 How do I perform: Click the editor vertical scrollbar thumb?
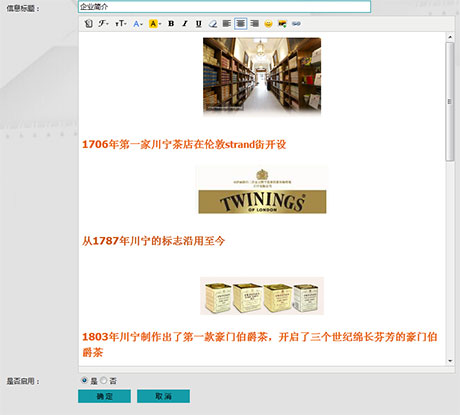450,102
